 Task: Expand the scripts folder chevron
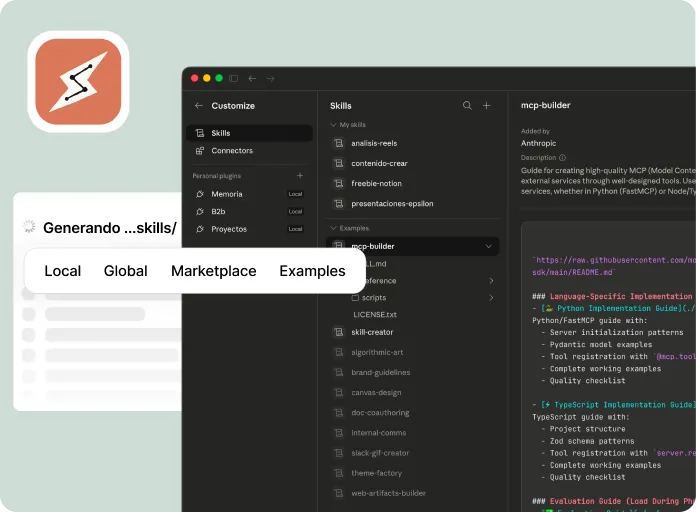491,298
